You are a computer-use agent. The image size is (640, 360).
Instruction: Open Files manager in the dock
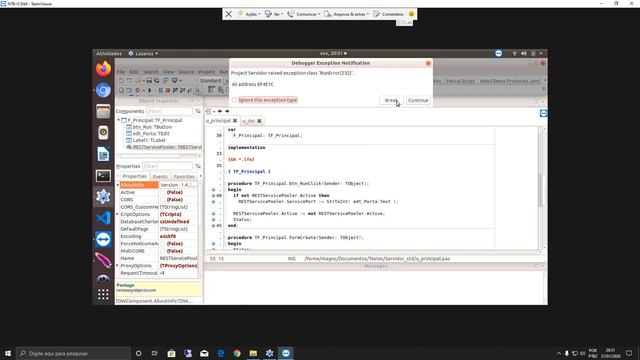click(103, 111)
